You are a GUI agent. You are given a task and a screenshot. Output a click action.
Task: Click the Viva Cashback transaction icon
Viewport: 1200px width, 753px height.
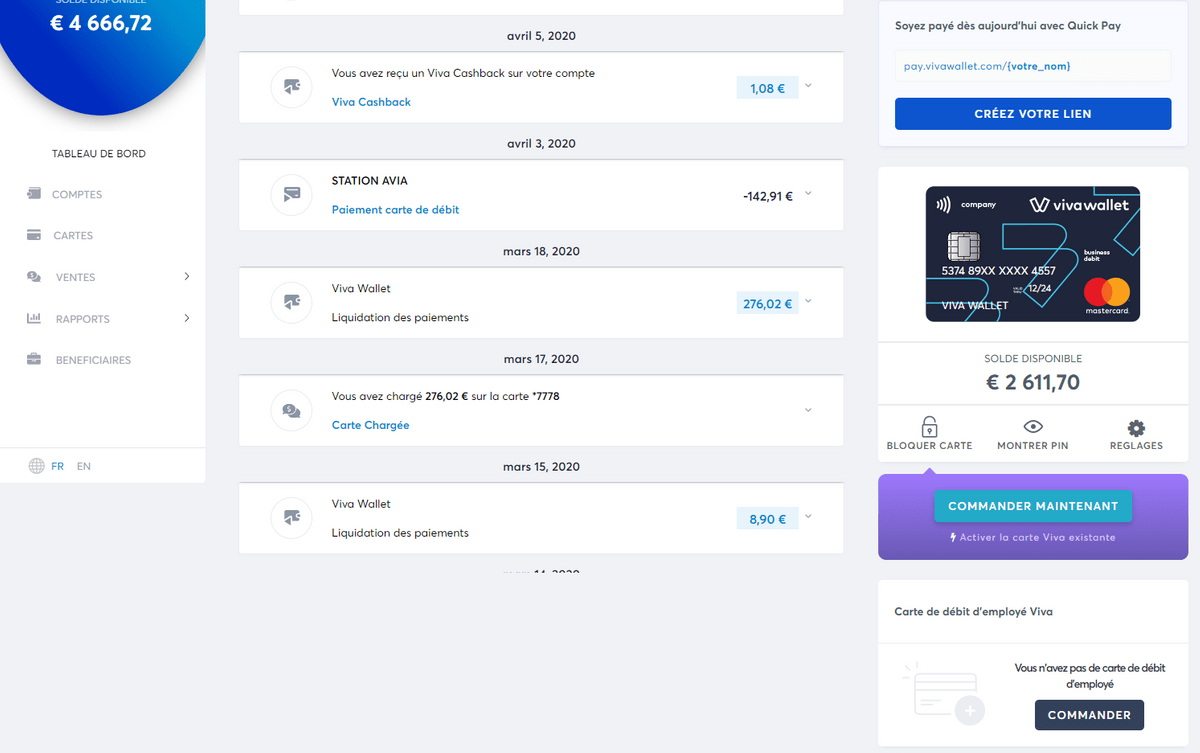(x=292, y=87)
